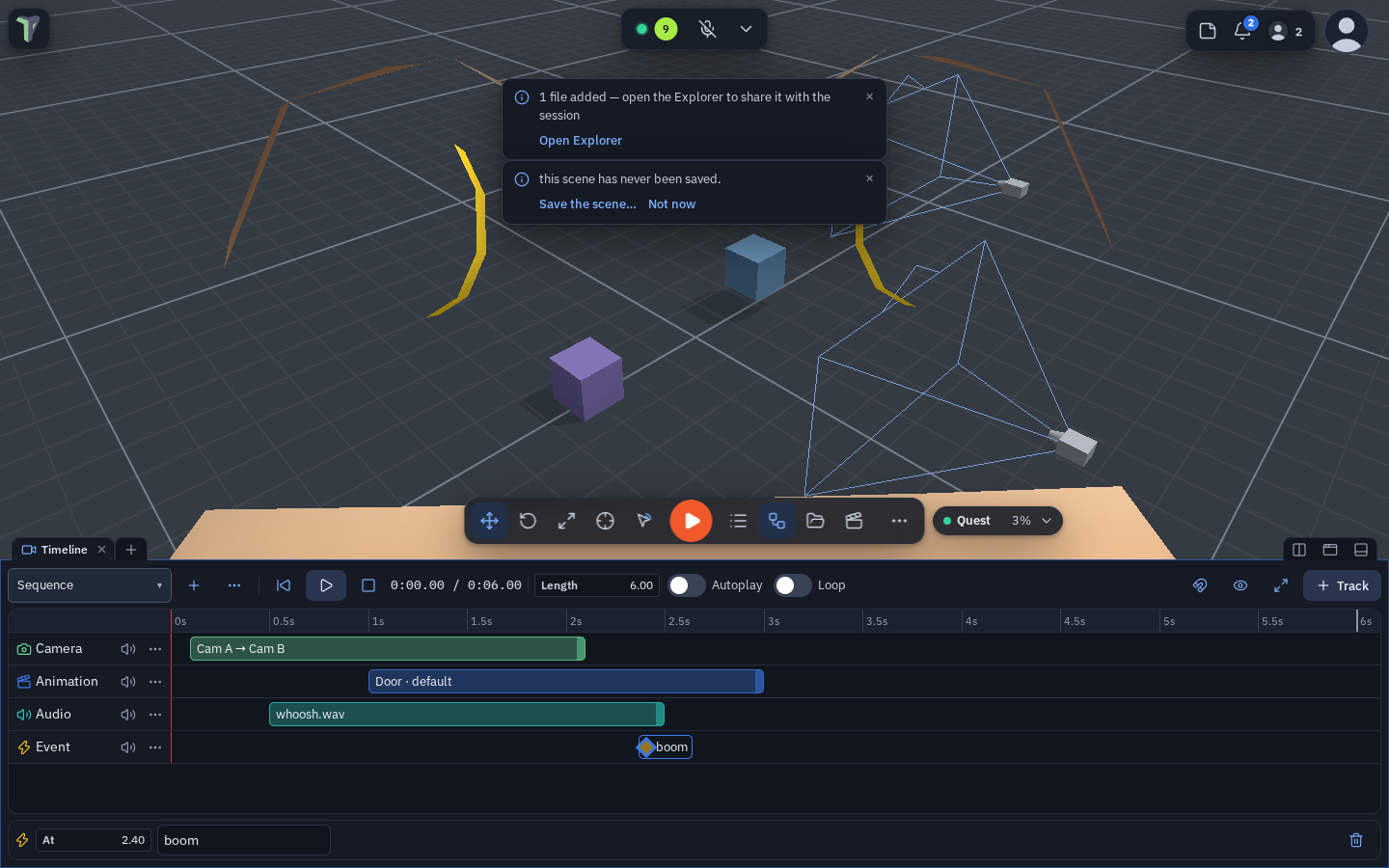Expand the session status dropdown chevron
1389x868 pixels.
[x=746, y=29]
